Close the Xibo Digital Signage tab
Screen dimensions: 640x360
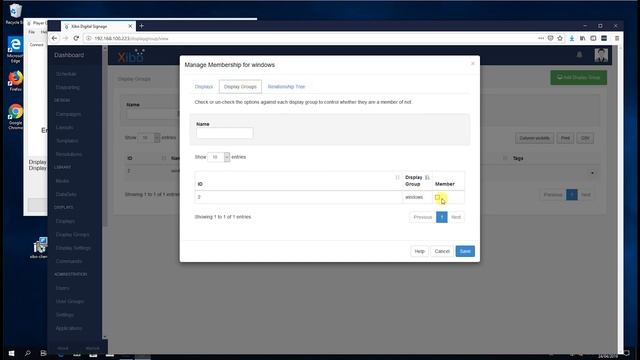[x=130, y=26]
